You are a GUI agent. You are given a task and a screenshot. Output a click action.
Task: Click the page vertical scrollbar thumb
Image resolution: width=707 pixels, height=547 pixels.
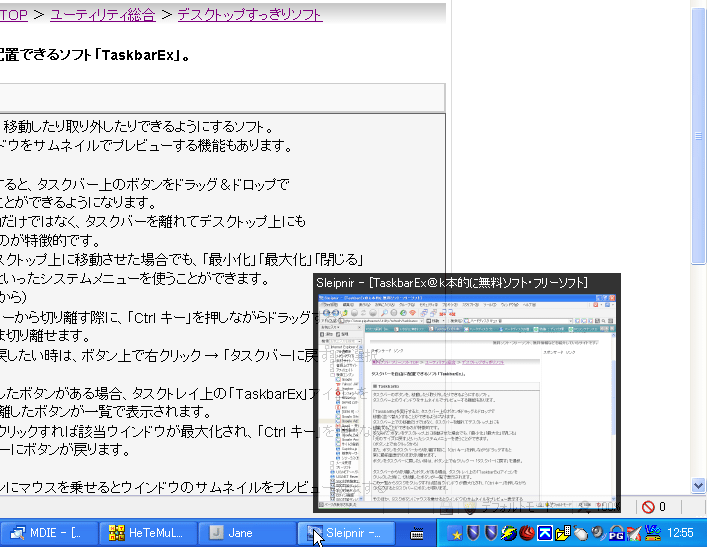coord(698,135)
